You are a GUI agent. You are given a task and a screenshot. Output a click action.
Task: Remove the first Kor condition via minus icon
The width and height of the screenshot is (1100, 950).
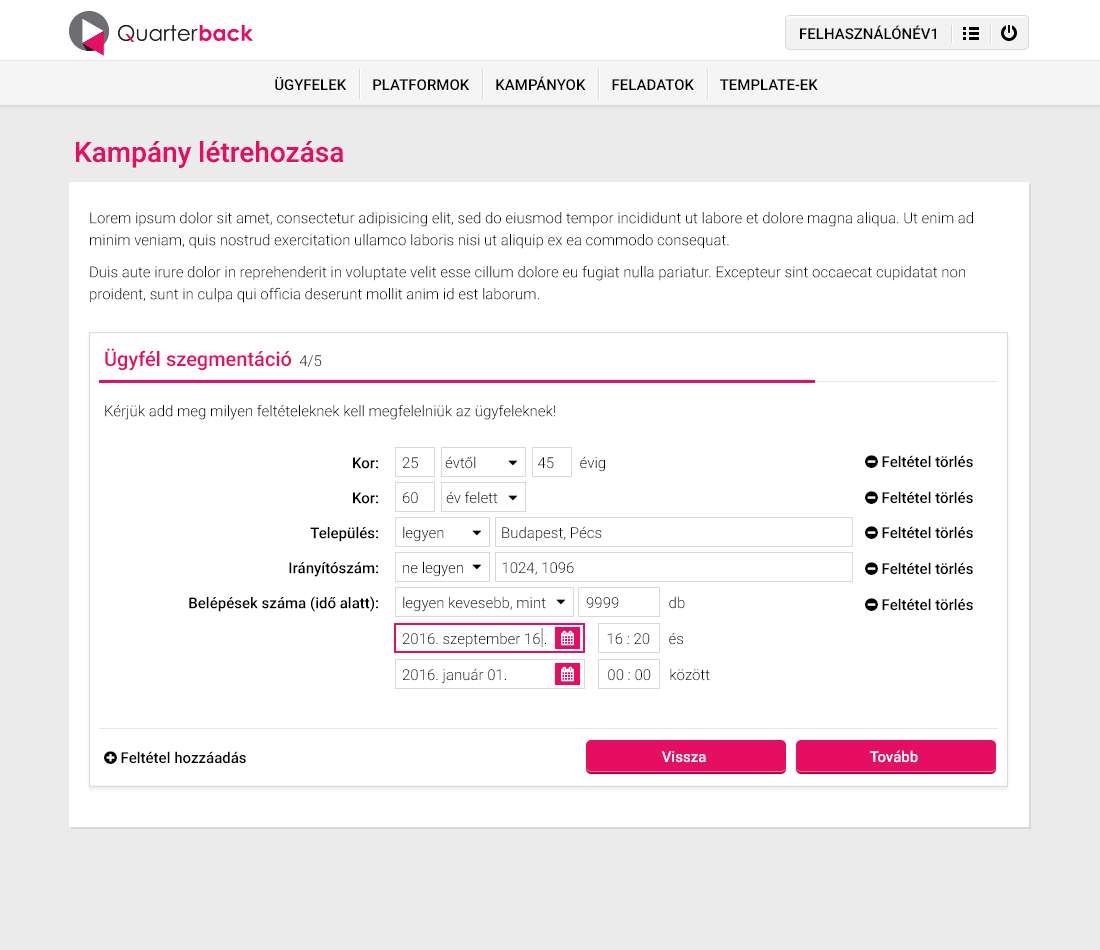[871, 462]
